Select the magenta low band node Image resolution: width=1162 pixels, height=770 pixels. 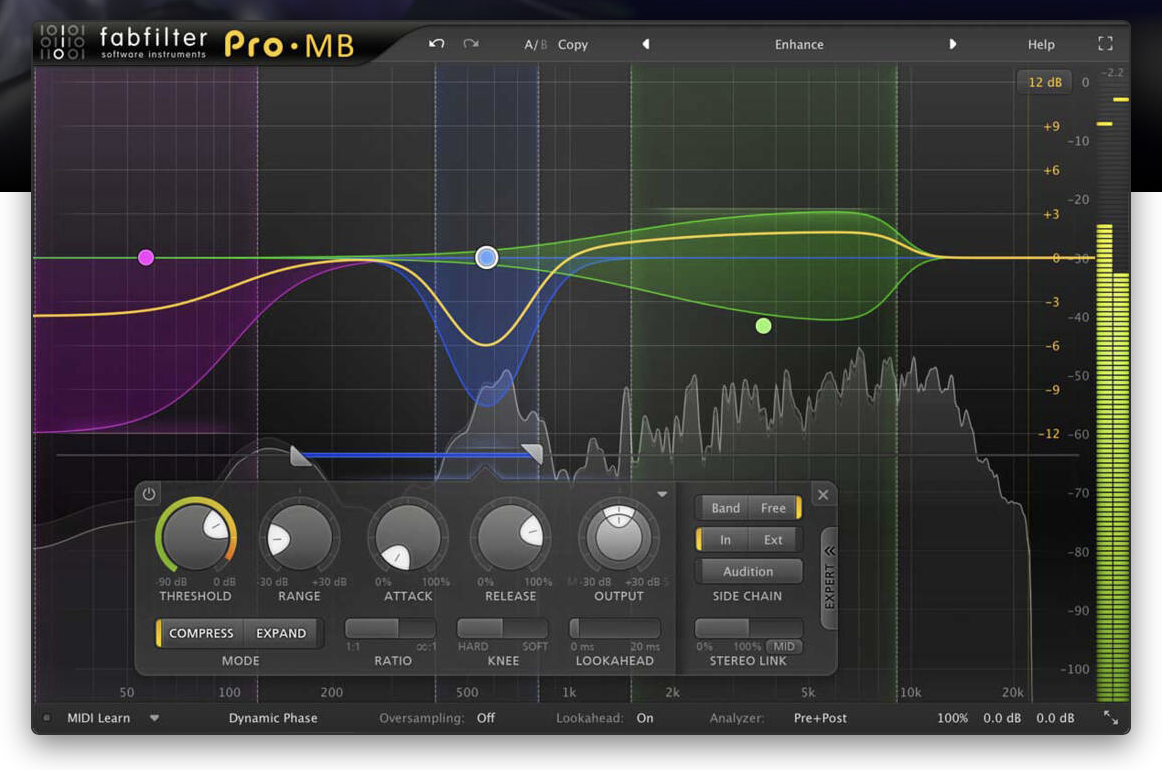pyautogui.click(x=146, y=257)
